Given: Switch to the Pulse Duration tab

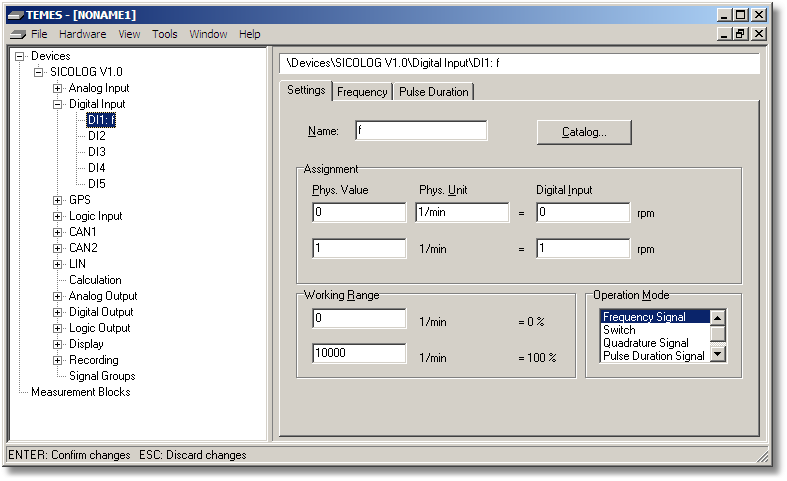Looking at the screenshot, I should (x=434, y=92).
